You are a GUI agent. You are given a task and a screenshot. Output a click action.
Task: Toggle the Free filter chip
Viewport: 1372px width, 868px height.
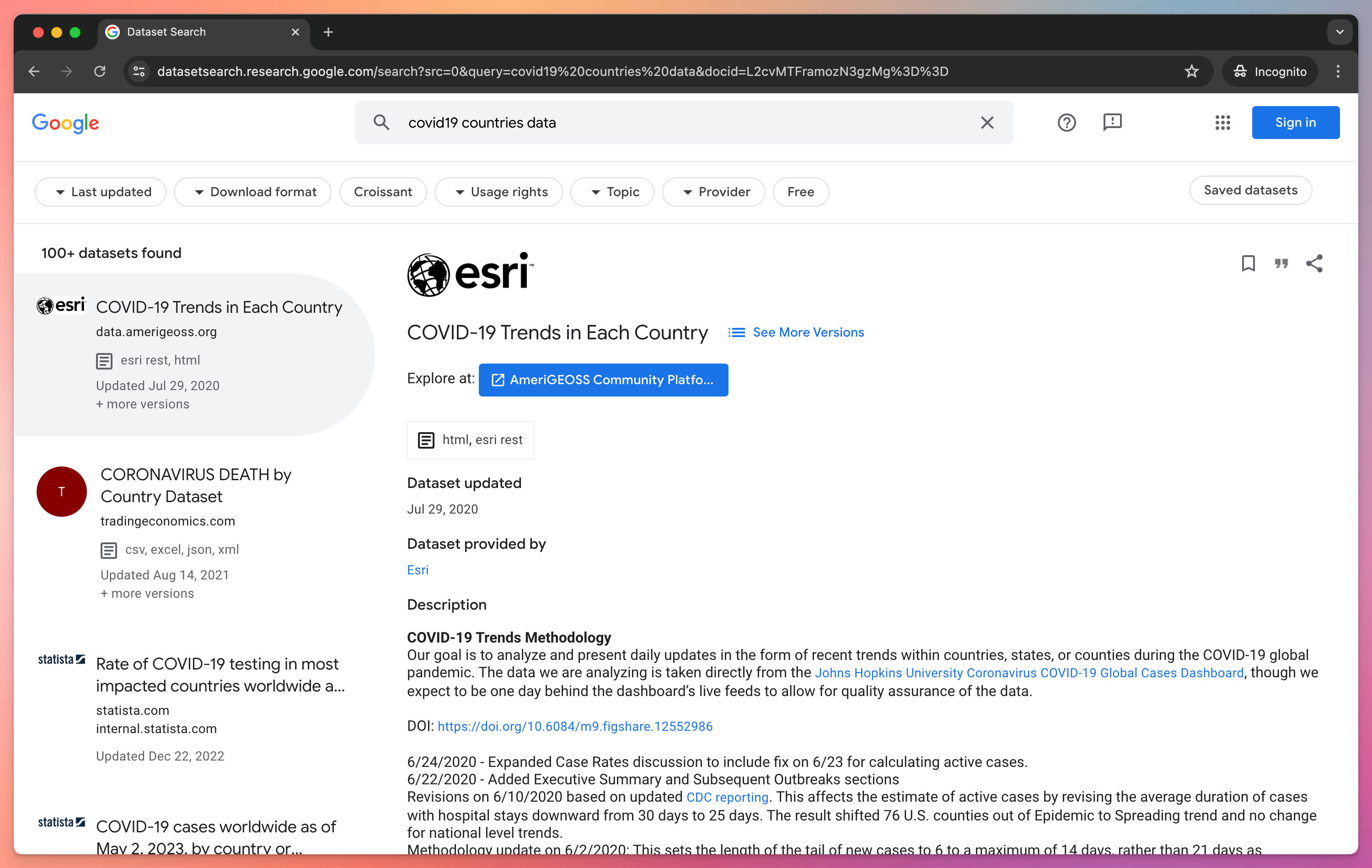(x=800, y=192)
